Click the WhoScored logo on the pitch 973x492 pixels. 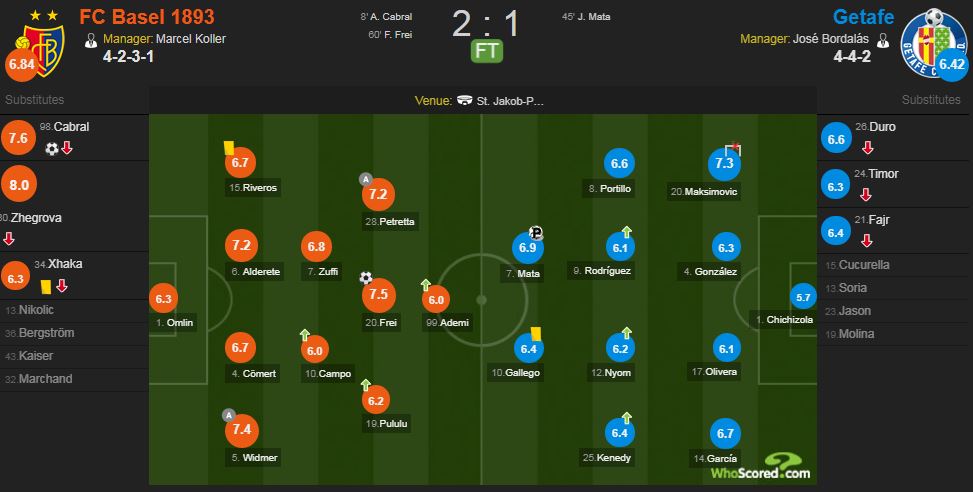click(x=760, y=467)
